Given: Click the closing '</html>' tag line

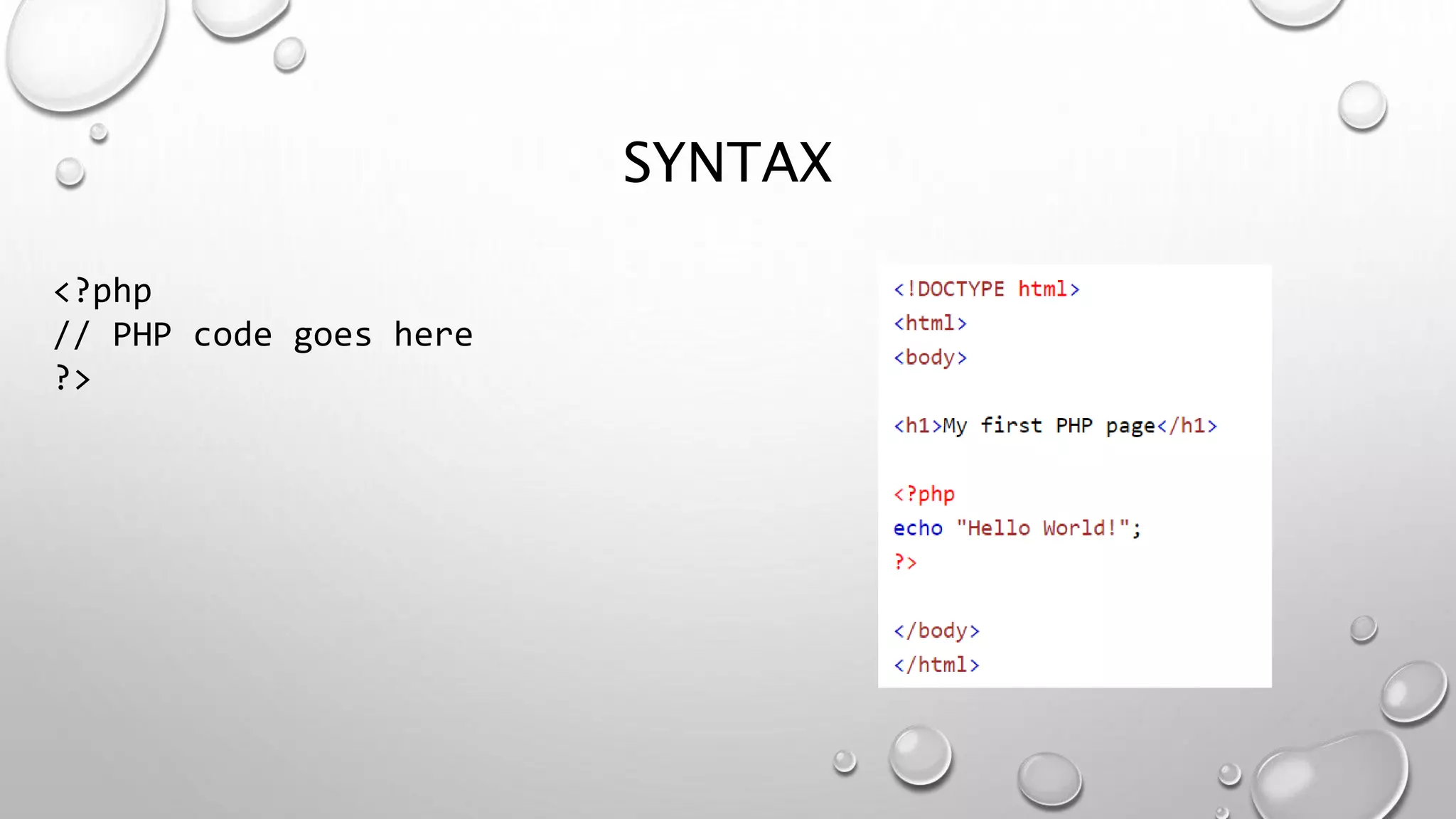Looking at the screenshot, I should 936,665.
